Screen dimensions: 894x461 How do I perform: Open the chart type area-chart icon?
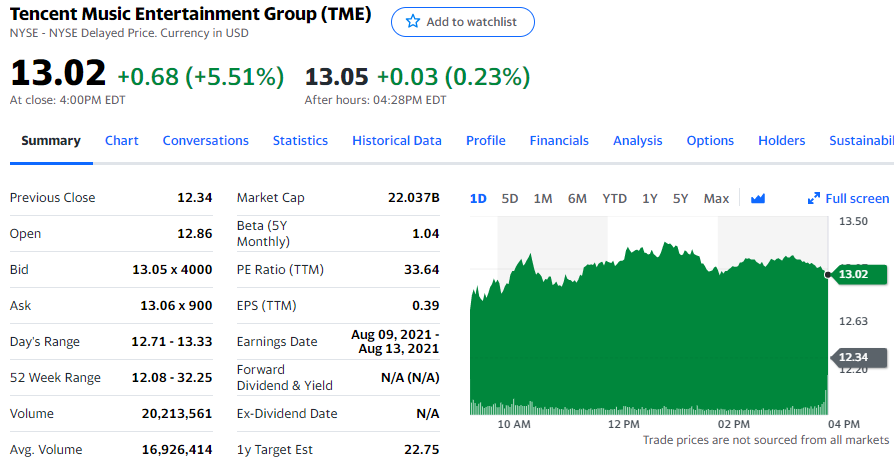[x=758, y=198]
